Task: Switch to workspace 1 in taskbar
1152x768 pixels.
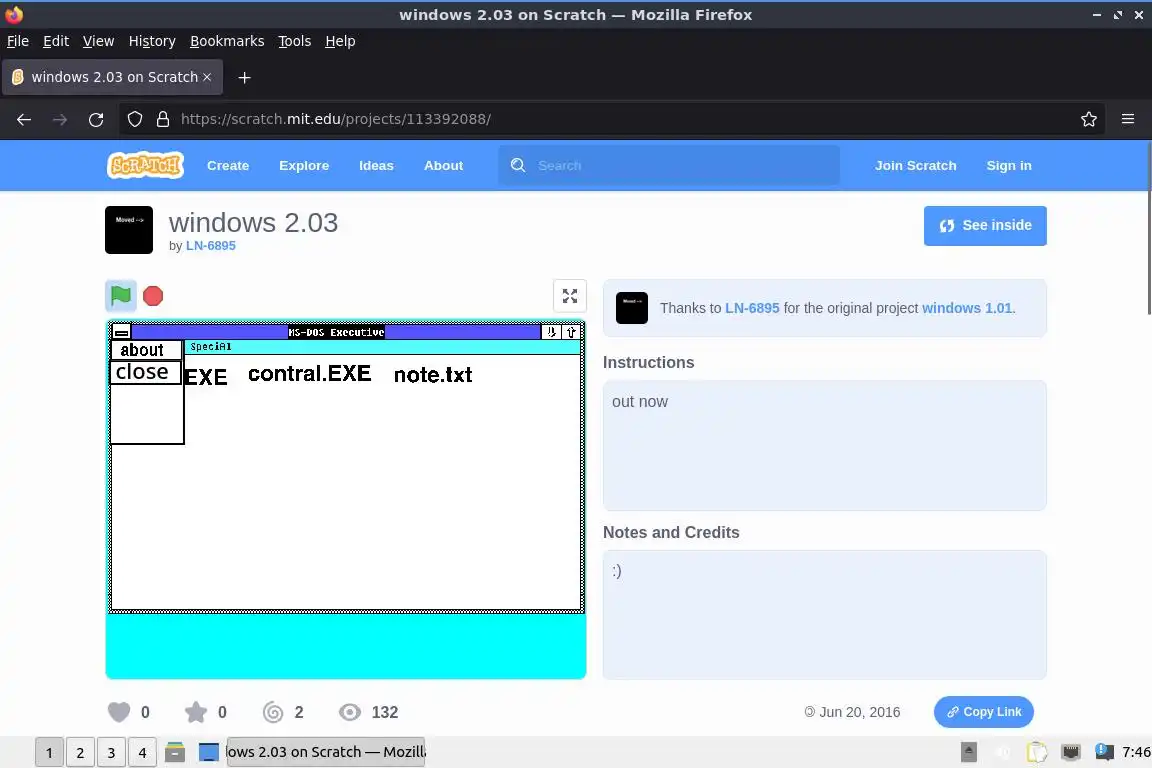Action: [49, 753]
